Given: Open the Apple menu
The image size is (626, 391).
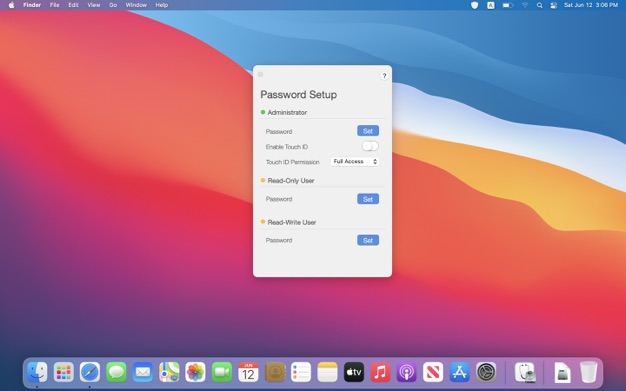Looking at the screenshot, I should (11, 5).
